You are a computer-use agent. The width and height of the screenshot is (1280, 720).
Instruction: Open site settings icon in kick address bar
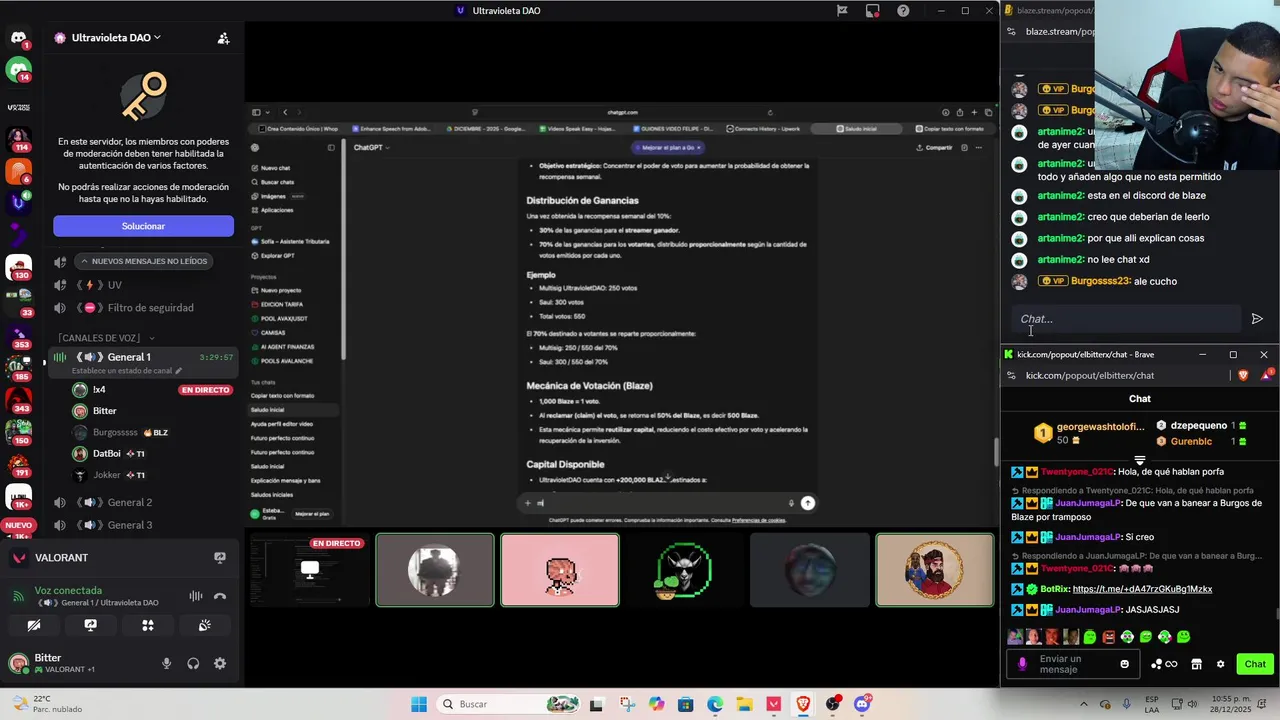[x=1012, y=375]
